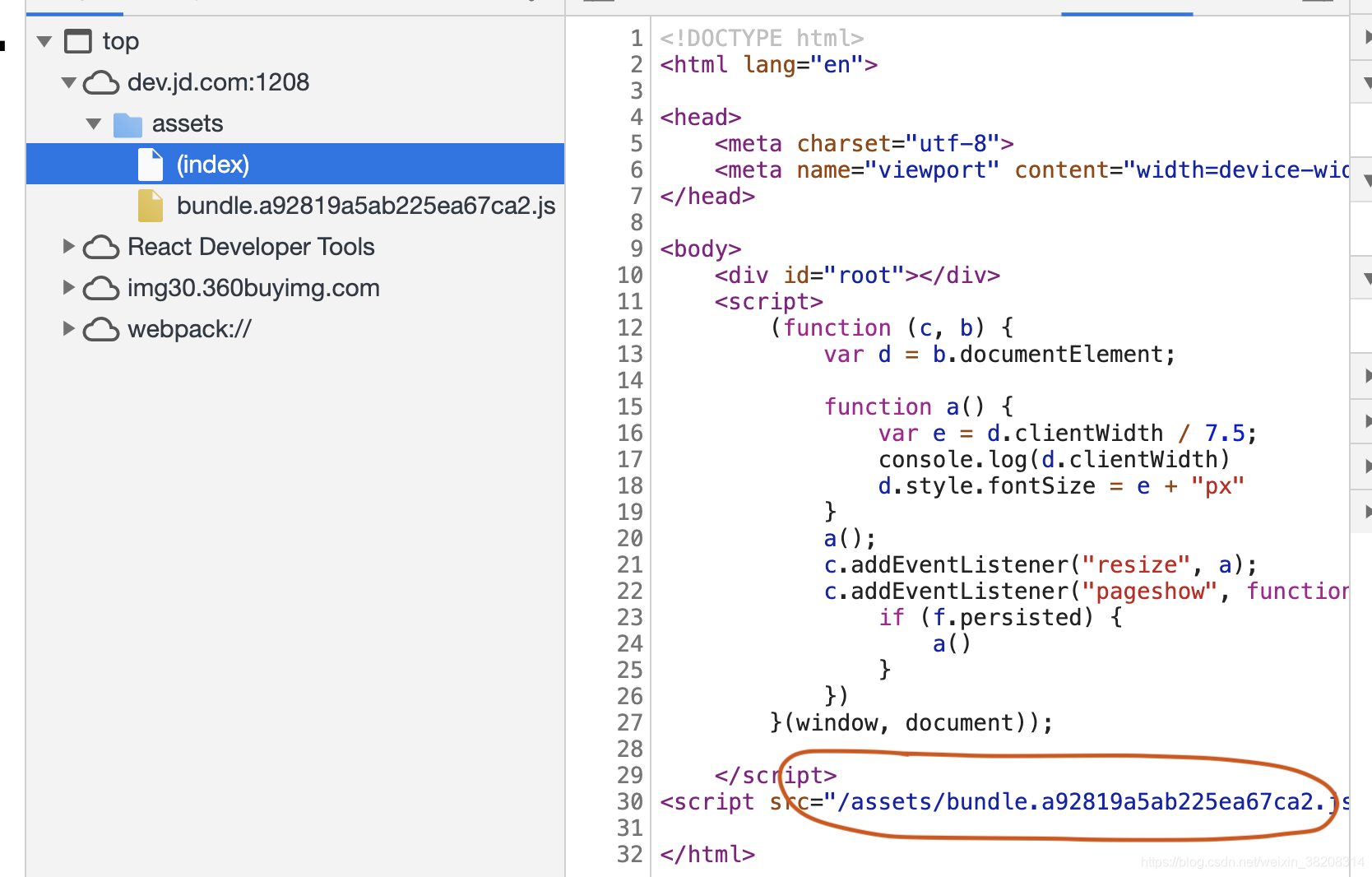
Task: Click line number 30 gutter
Action: click(630, 801)
